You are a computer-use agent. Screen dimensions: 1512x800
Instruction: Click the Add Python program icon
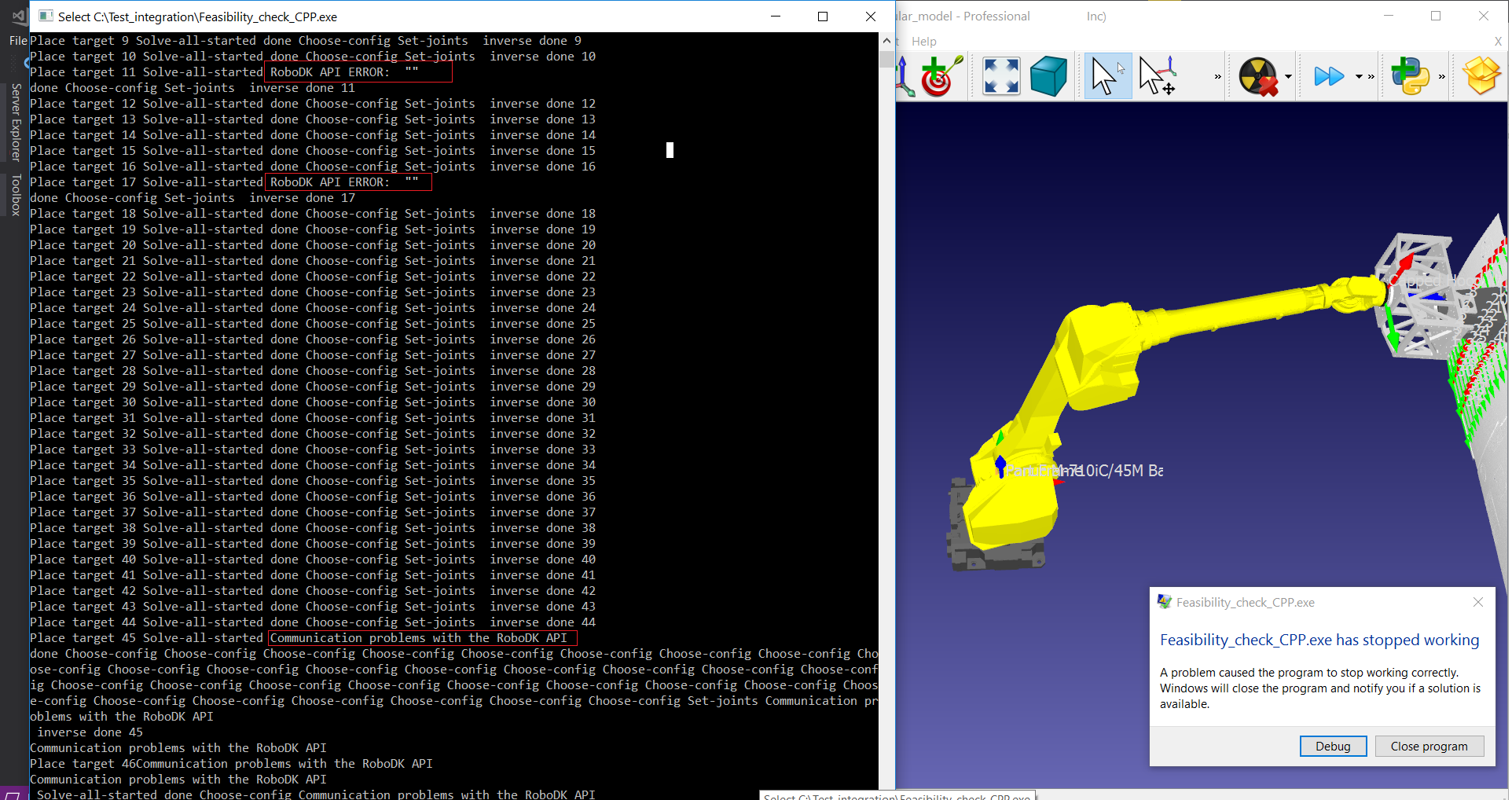(1411, 77)
